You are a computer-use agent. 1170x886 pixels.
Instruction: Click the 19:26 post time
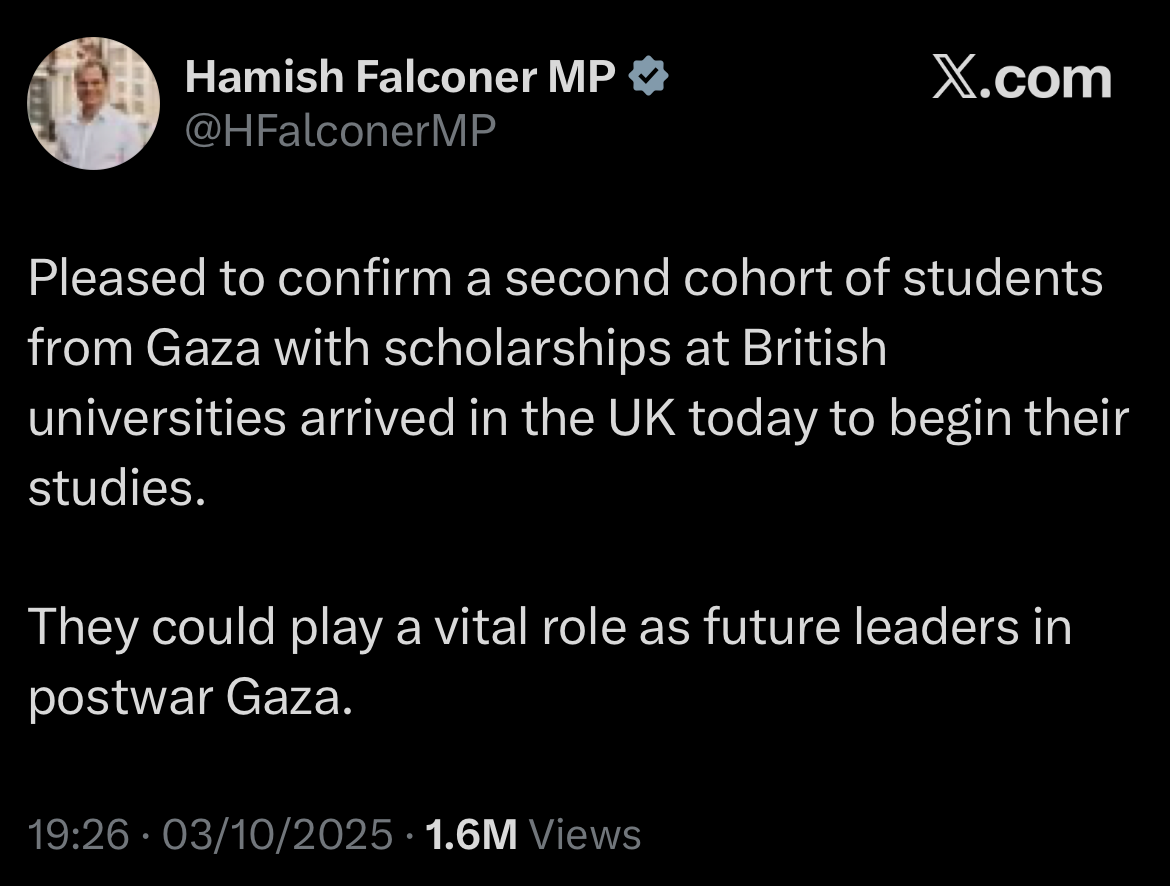(78, 834)
